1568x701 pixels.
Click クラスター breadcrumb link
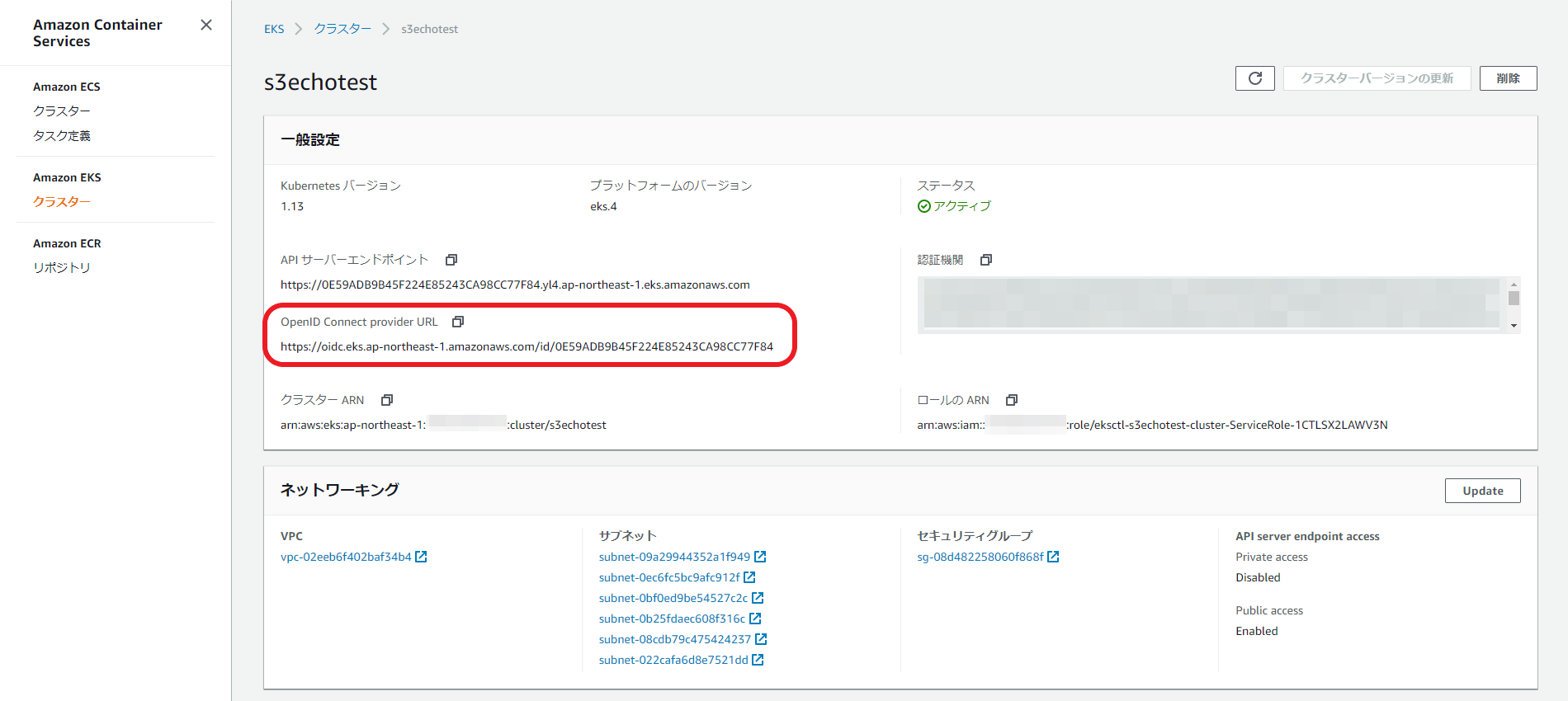(x=342, y=29)
